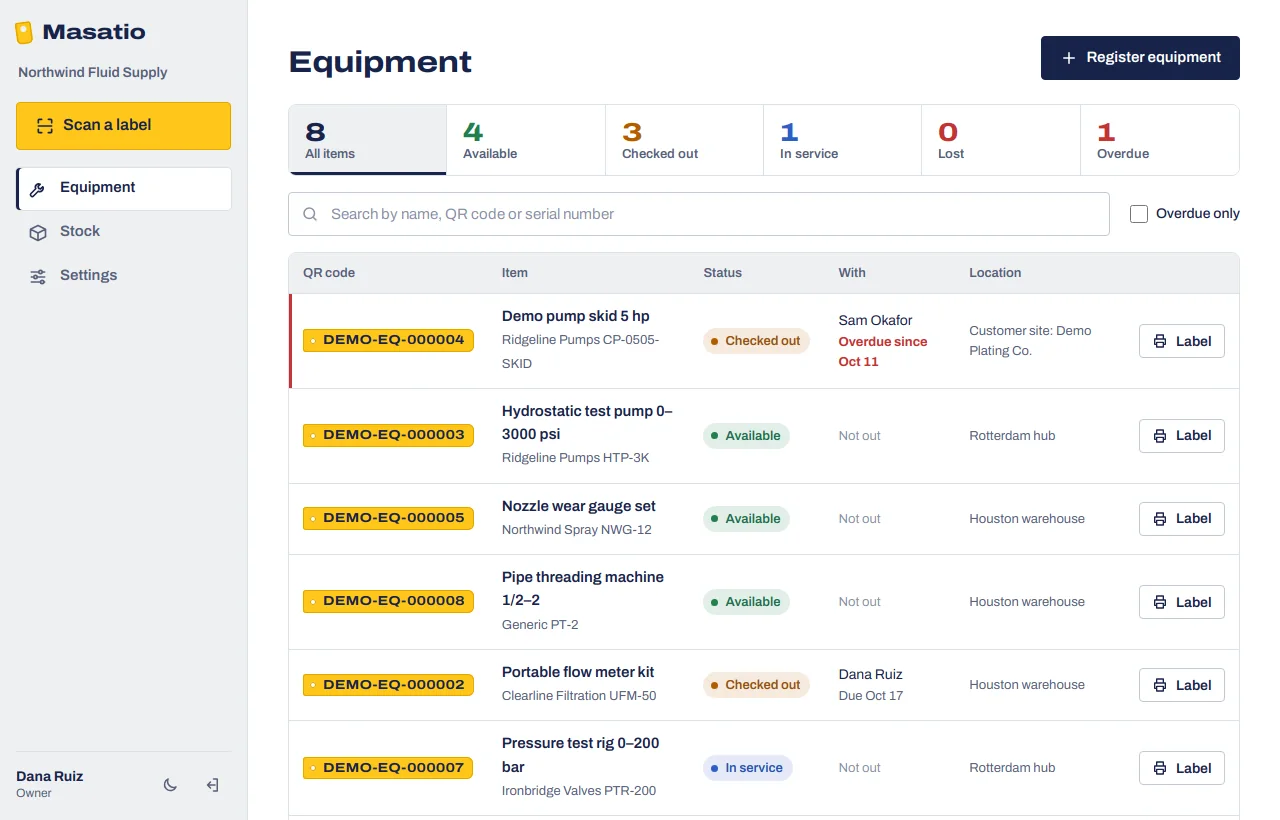
Task: Click Register equipment button
Action: click(1140, 58)
